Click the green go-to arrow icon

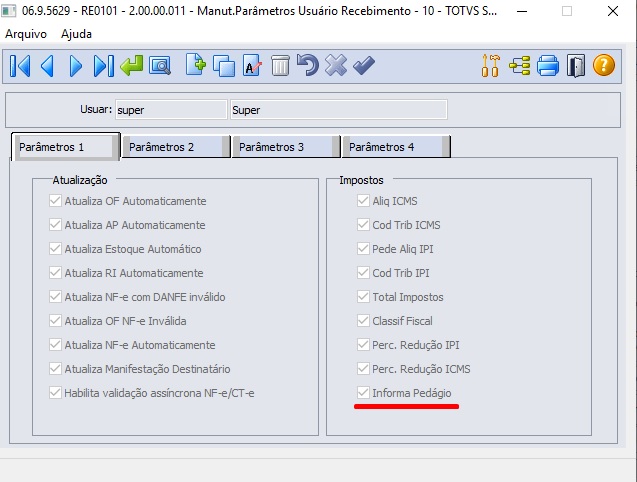[132, 65]
